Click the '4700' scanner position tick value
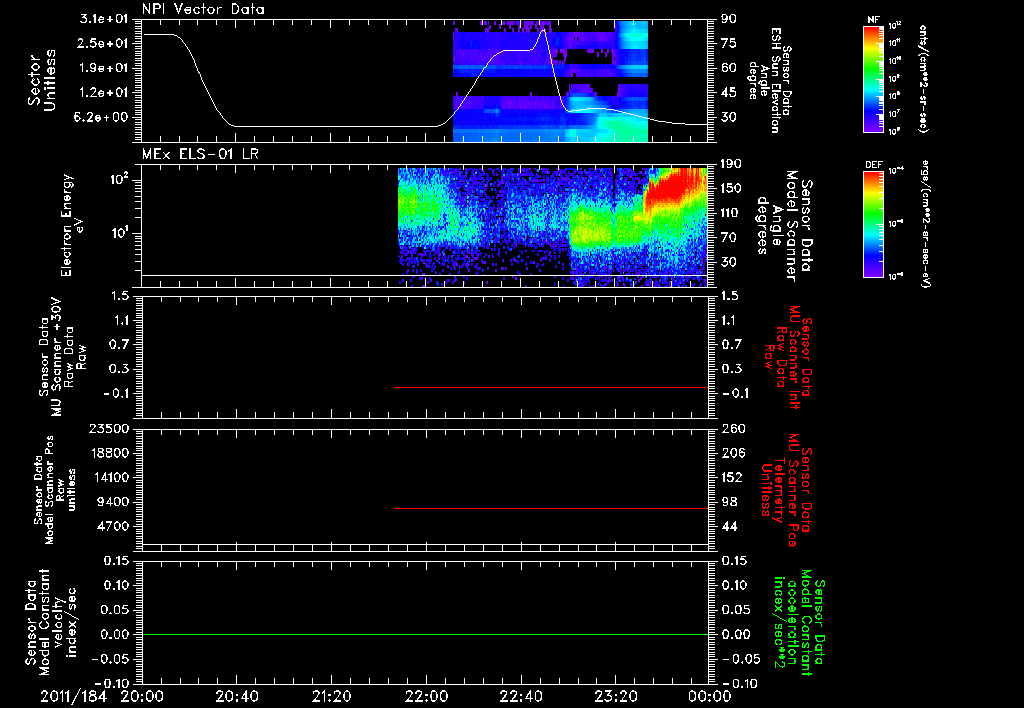 point(114,526)
